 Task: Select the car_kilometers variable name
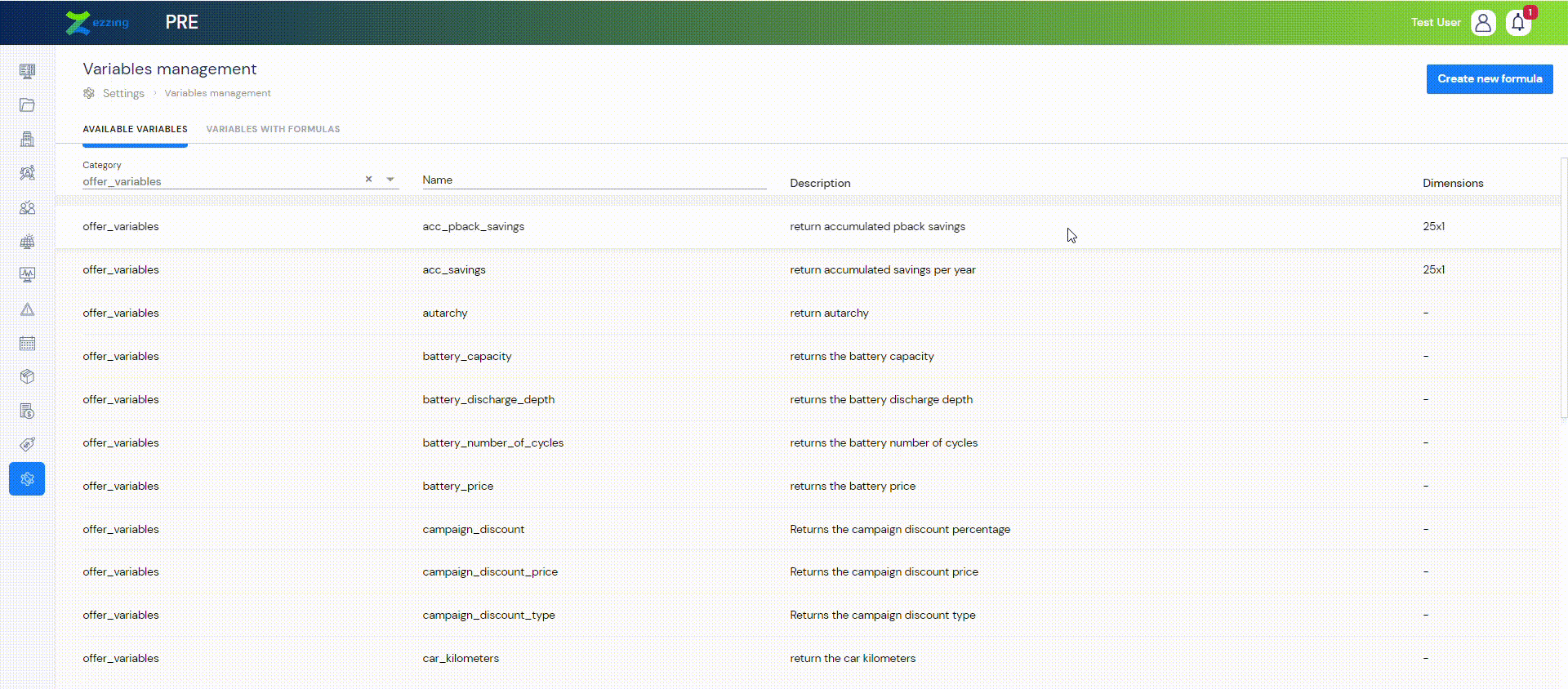(x=461, y=658)
